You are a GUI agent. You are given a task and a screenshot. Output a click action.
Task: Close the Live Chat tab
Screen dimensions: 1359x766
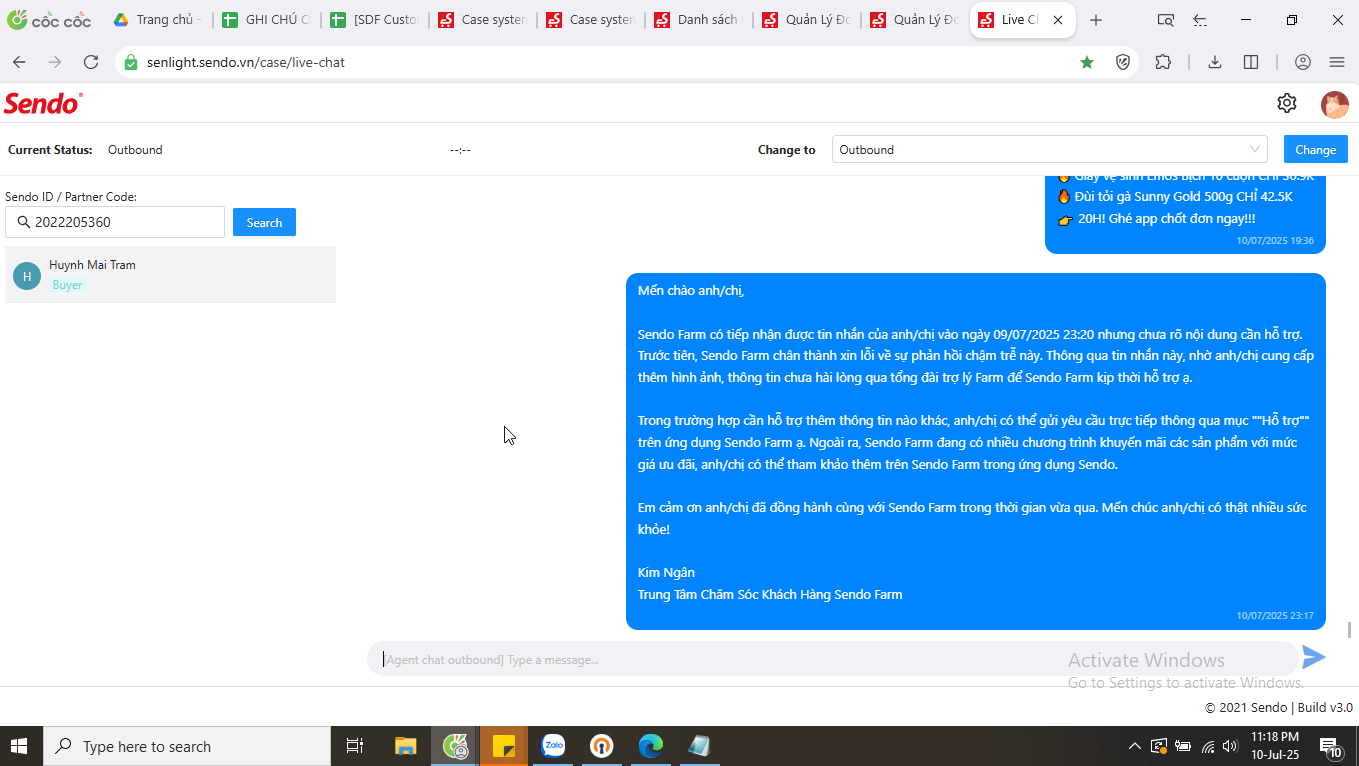click(1058, 20)
